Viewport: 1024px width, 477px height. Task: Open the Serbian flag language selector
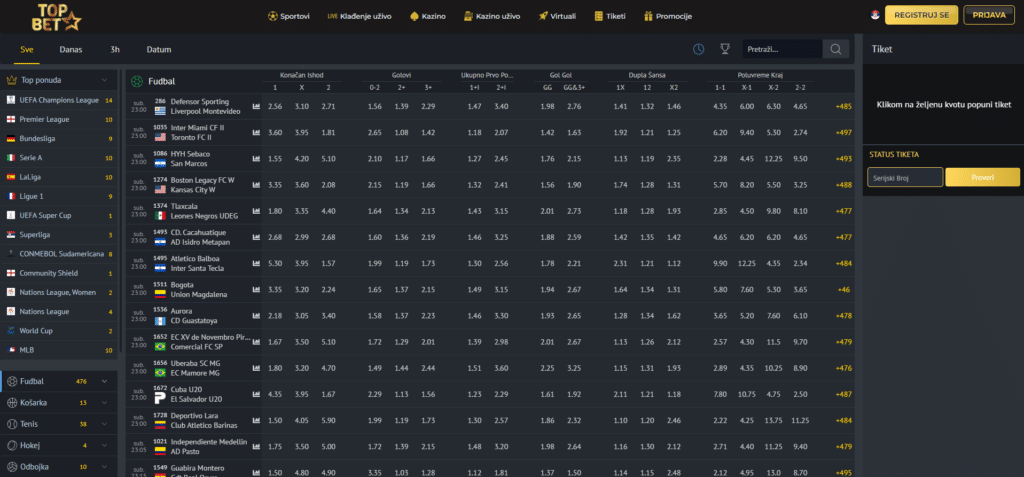[874, 15]
